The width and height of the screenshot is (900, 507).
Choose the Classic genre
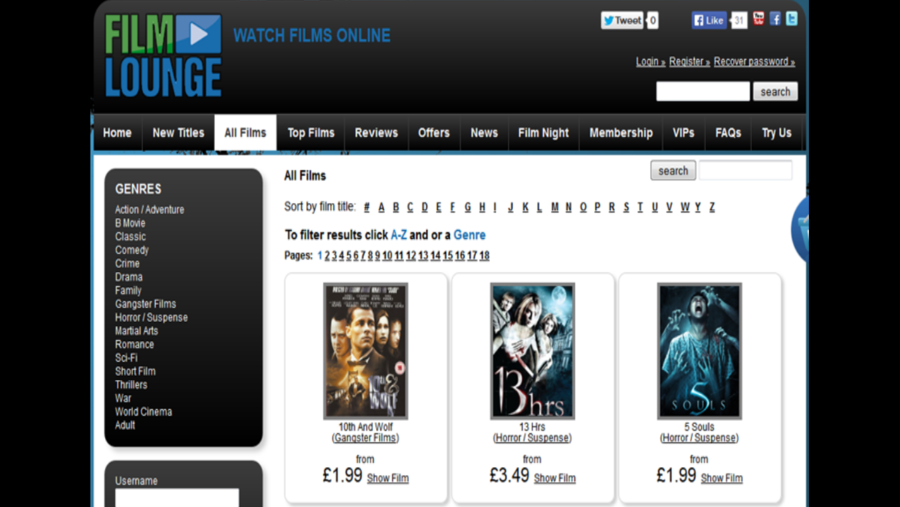(x=130, y=237)
